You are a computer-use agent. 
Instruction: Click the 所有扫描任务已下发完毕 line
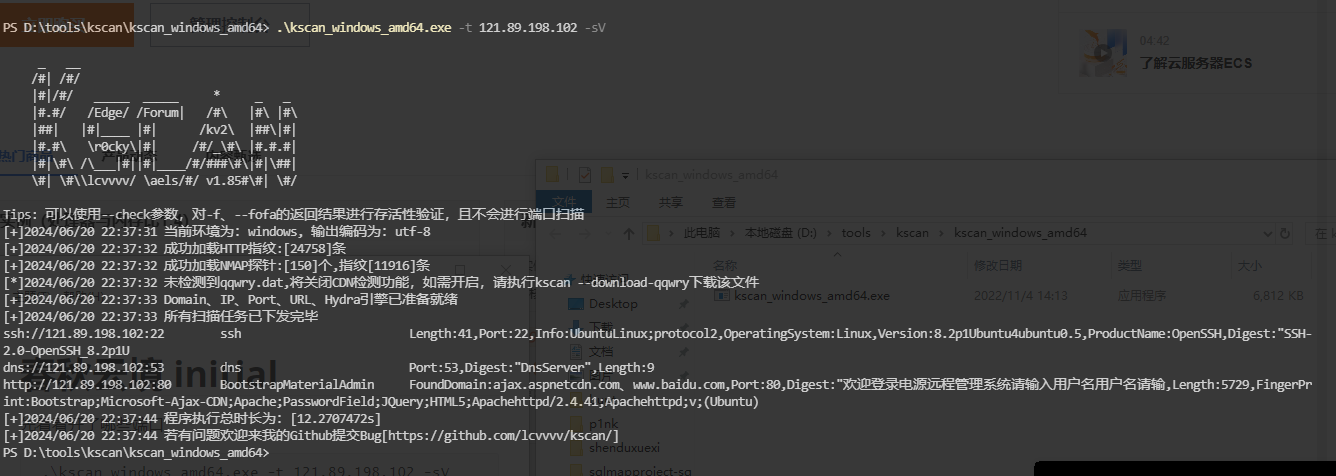point(160,316)
